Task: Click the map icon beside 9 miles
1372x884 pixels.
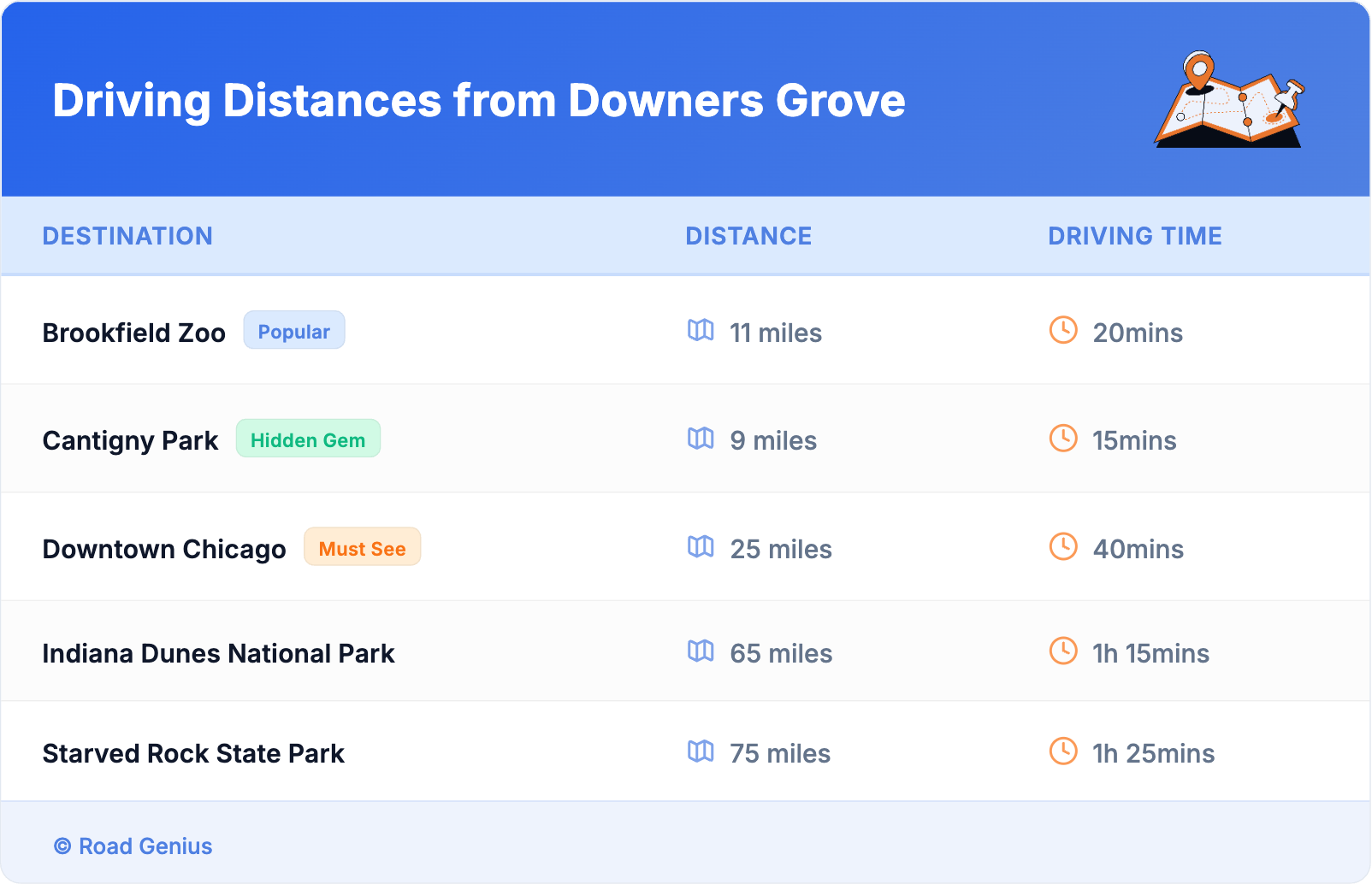Action: (701, 439)
